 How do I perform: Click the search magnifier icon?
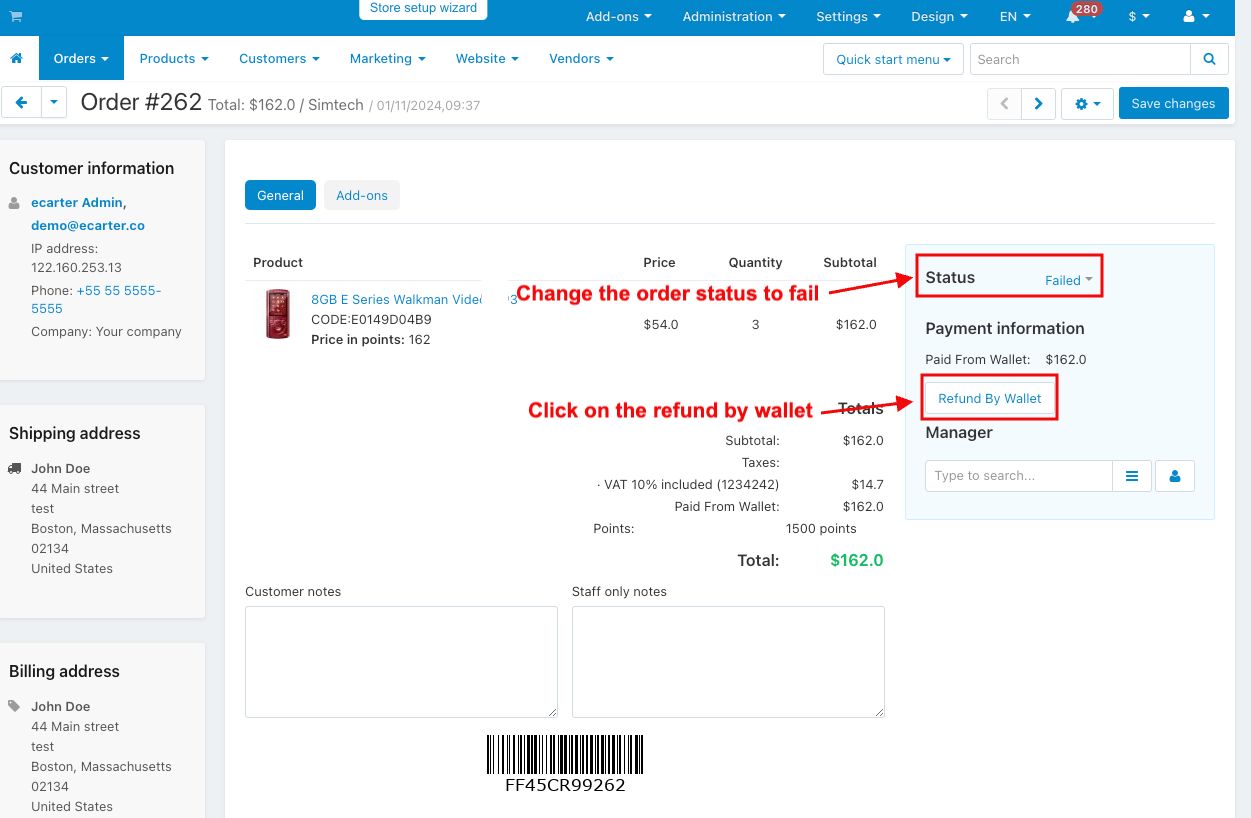[1209, 59]
